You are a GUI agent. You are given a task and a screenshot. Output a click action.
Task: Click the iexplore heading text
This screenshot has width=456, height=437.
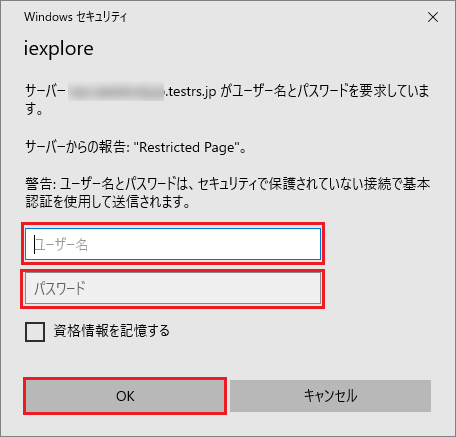point(59,49)
